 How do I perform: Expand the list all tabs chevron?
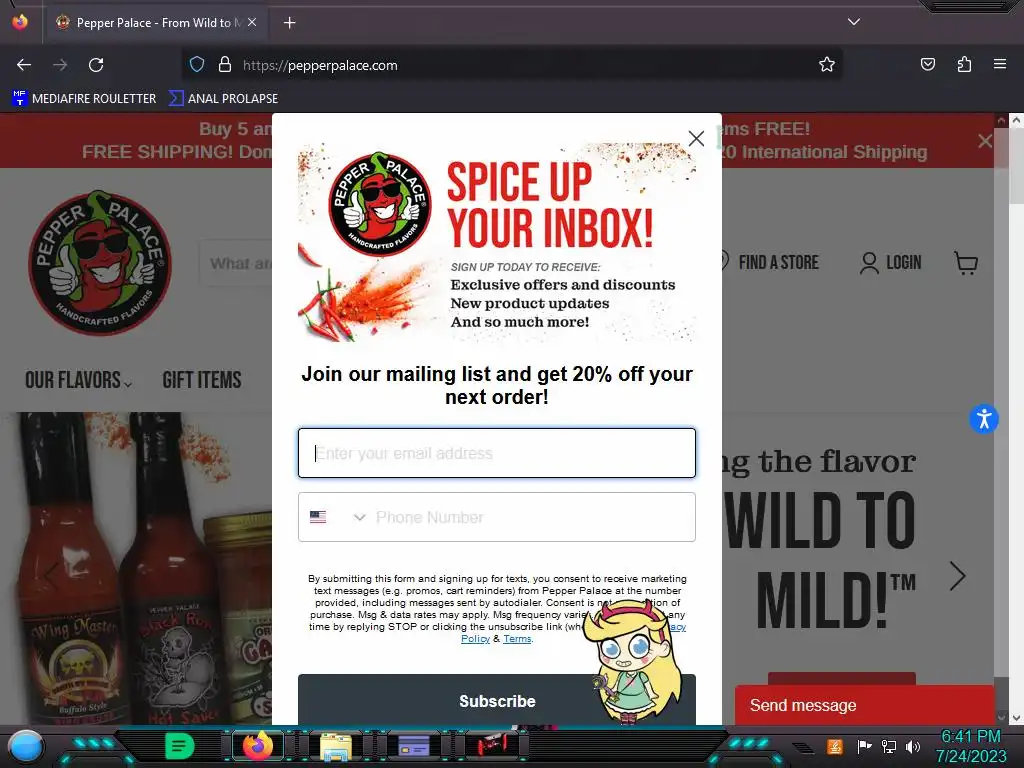pos(854,22)
